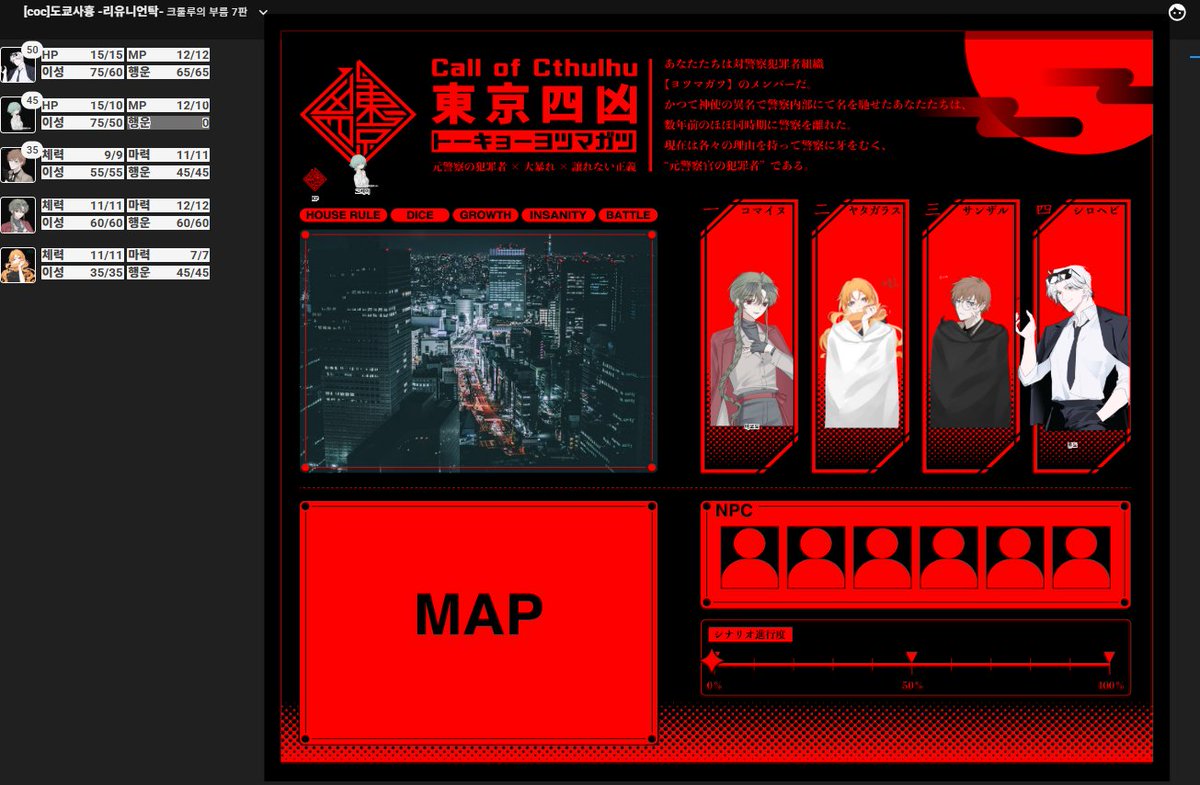Select the orange-haired character avatar in list
This screenshot has width=1200, height=785.
click(x=17, y=265)
